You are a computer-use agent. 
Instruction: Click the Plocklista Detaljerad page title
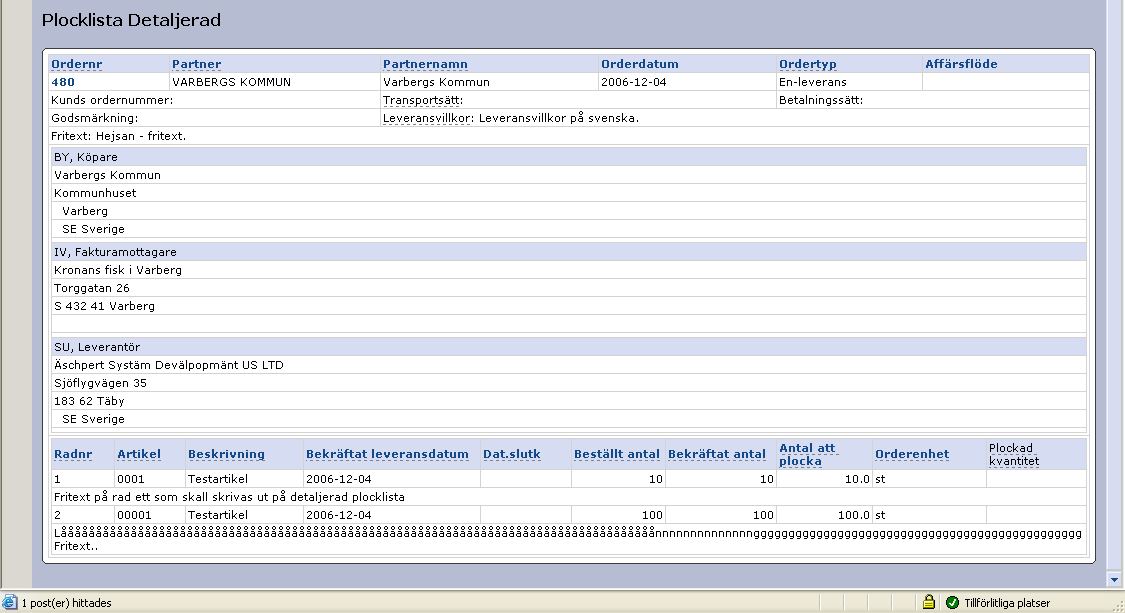coord(131,20)
